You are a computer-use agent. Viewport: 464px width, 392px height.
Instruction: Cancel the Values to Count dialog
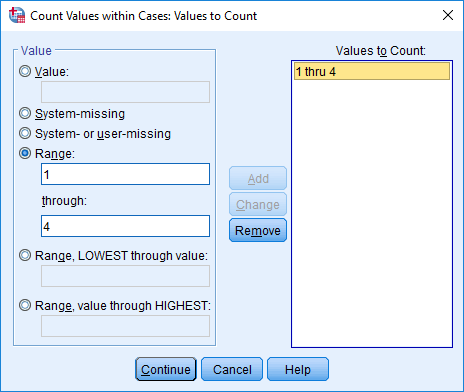tap(232, 369)
